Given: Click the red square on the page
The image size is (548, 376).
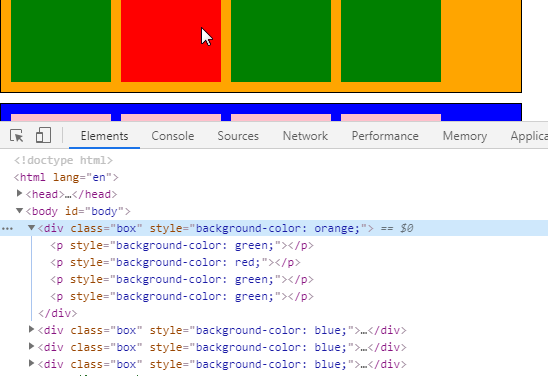Looking at the screenshot, I should pos(171,41).
